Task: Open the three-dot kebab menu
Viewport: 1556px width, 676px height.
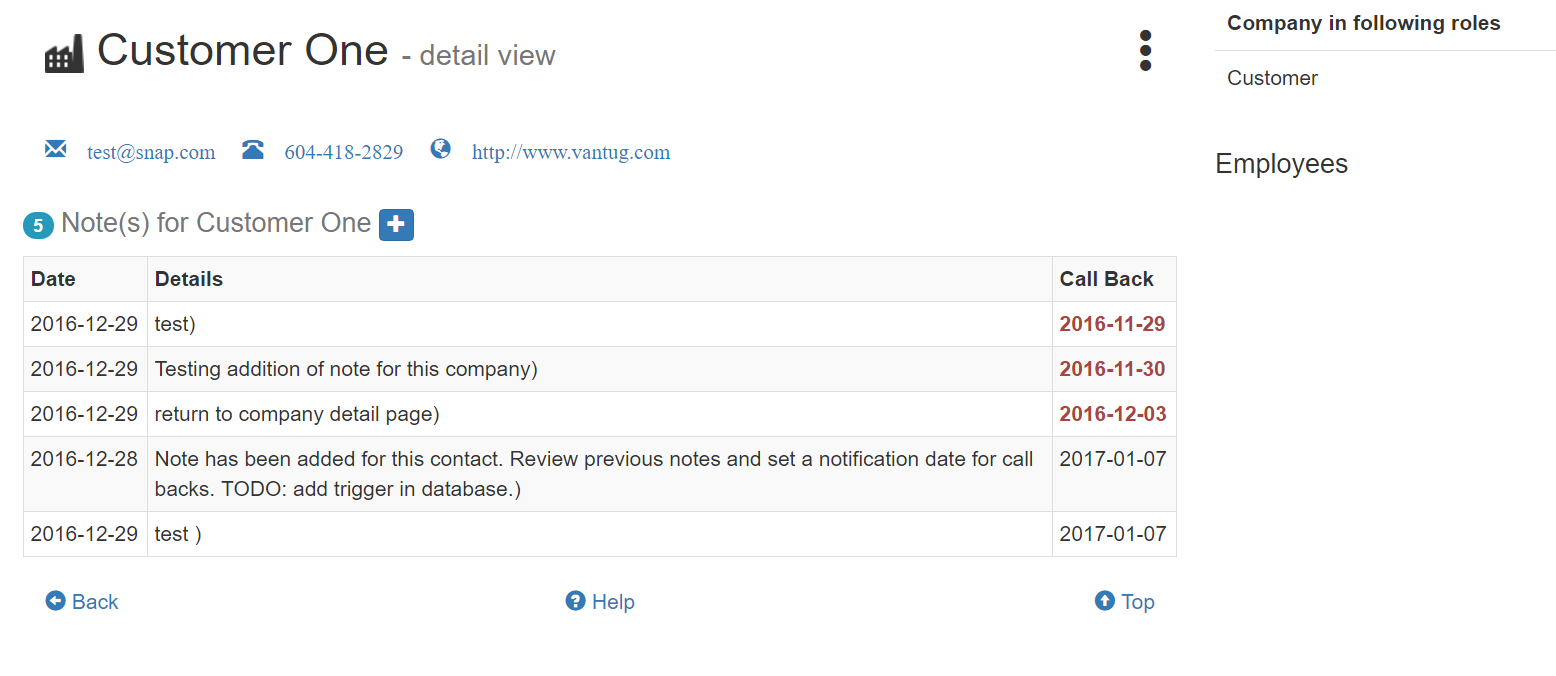Action: 1145,50
